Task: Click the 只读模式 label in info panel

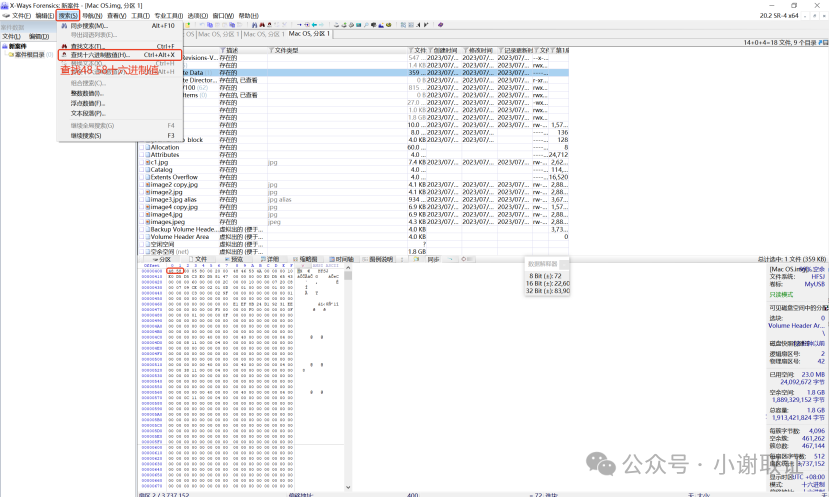Action: click(781, 294)
